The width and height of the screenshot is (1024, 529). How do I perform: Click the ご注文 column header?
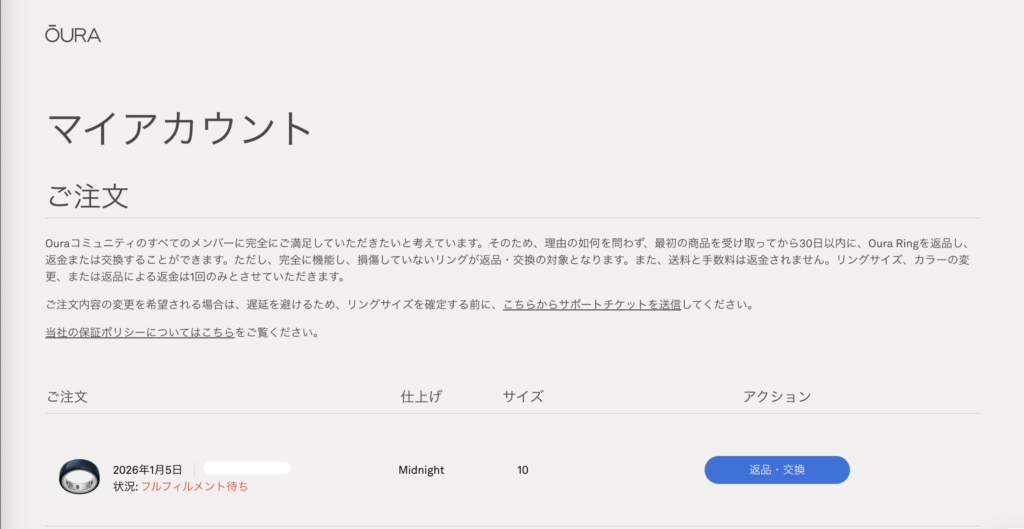pos(67,397)
